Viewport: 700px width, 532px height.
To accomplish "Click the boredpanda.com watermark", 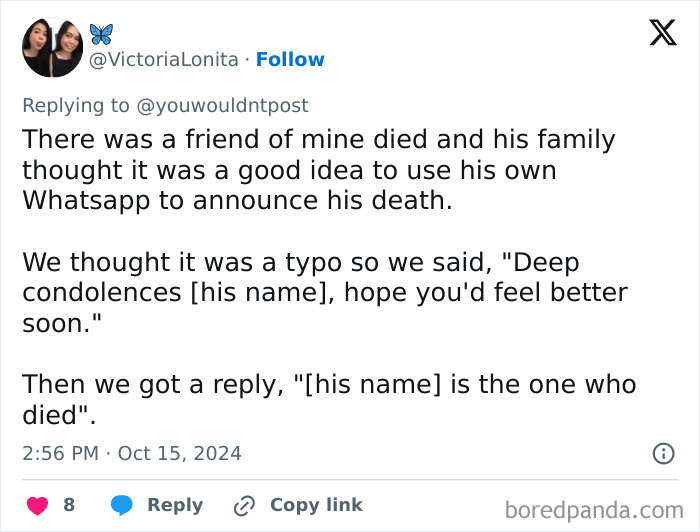I will point(596,510).
